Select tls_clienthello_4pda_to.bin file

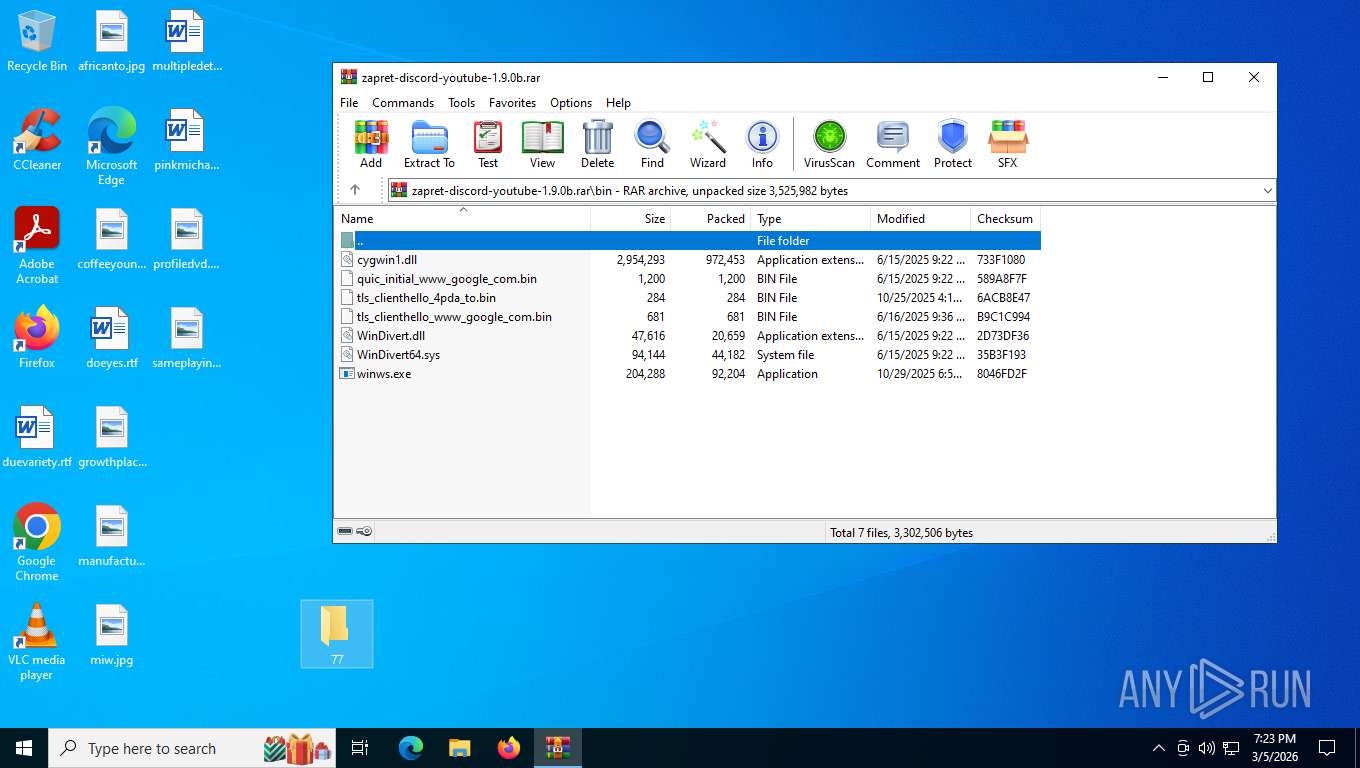(426, 298)
